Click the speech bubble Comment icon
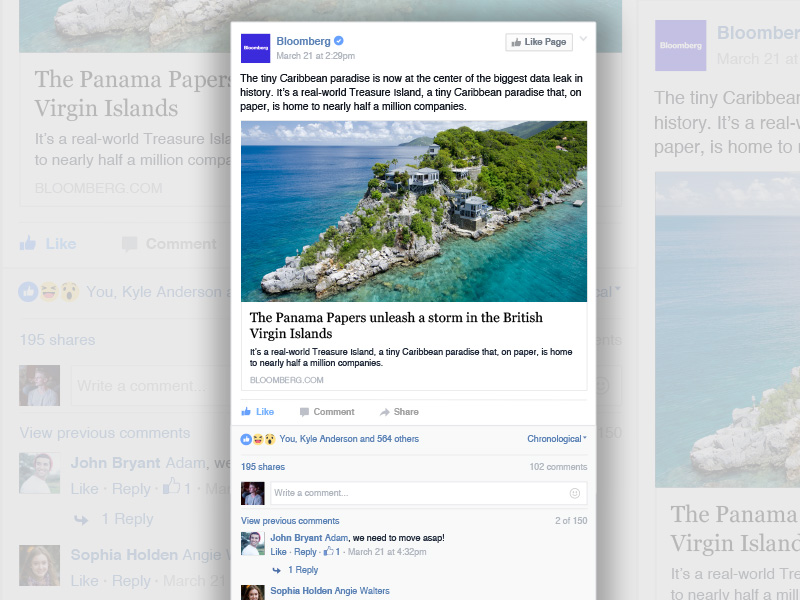Viewport: 800px width, 600px height. [x=305, y=412]
